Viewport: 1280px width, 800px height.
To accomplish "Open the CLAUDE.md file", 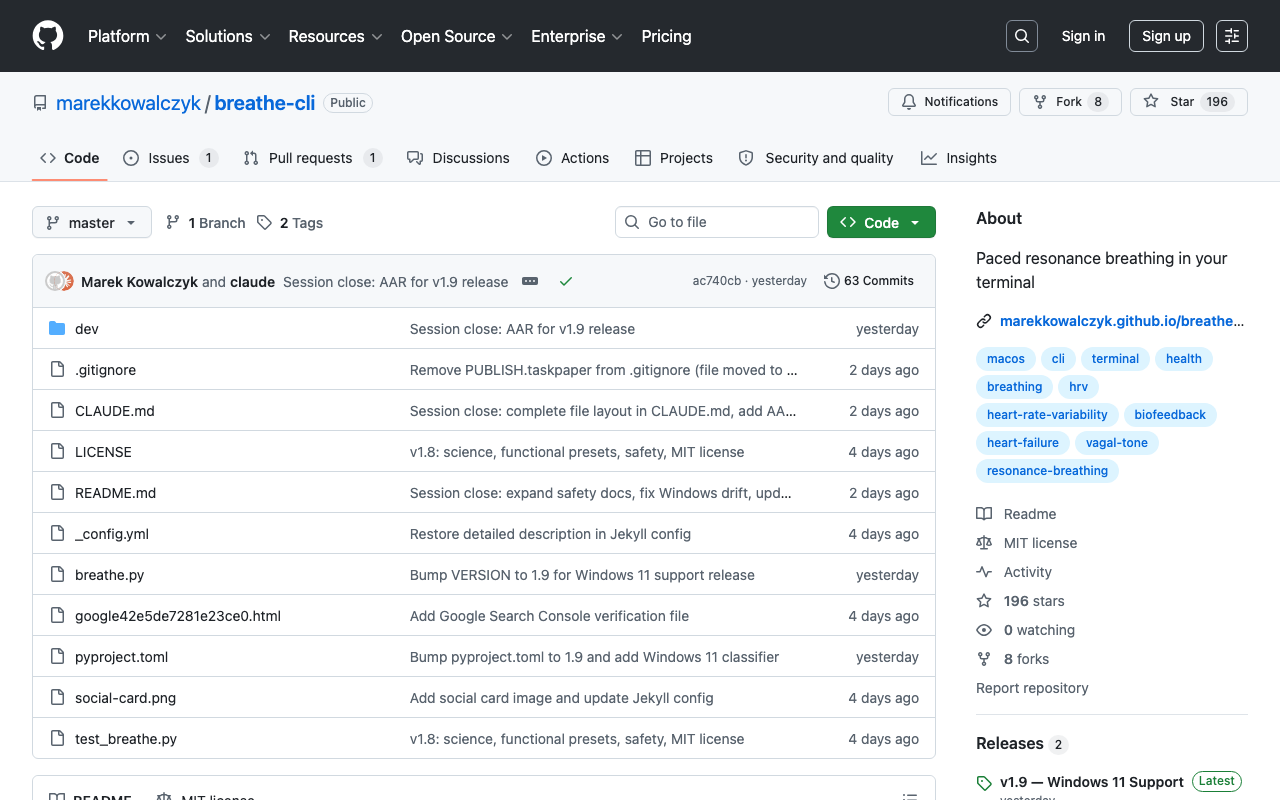I will [x=115, y=411].
